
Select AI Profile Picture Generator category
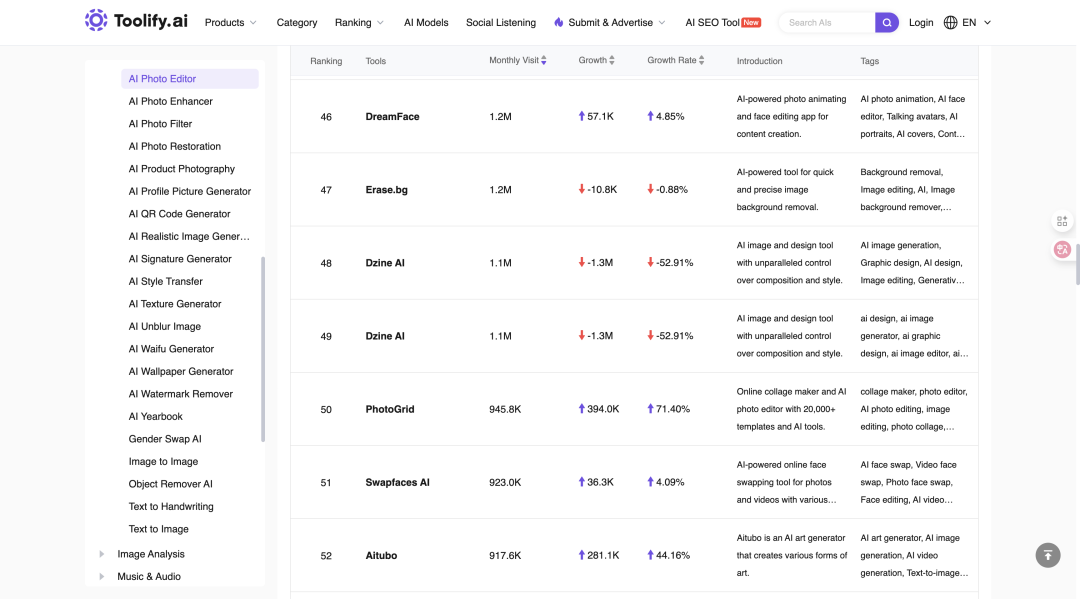(x=189, y=191)
